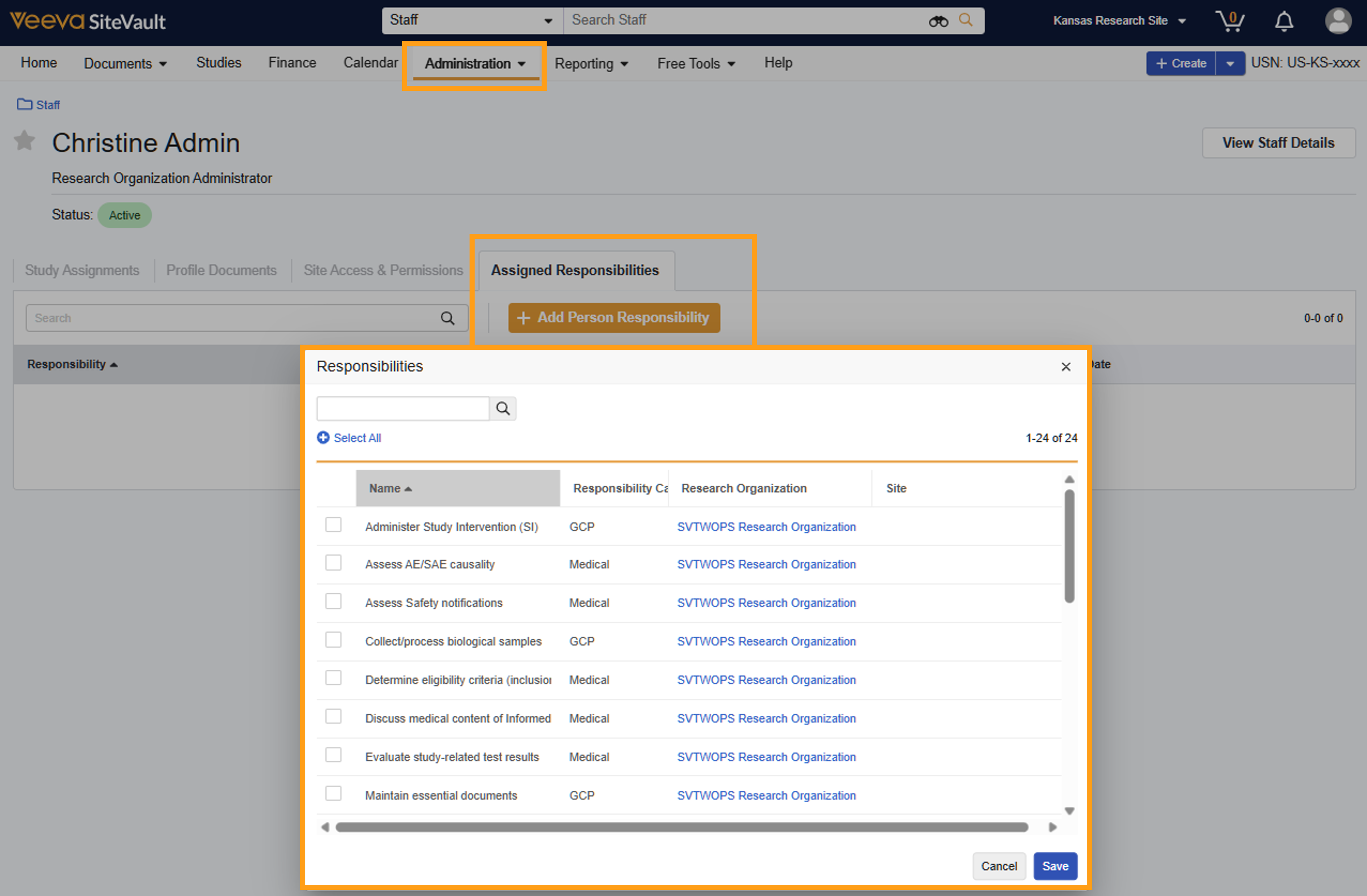1367x896 pixels.
Task: Click the Responsibilities dialog search magnifier
Action: (x=503, y=408)
